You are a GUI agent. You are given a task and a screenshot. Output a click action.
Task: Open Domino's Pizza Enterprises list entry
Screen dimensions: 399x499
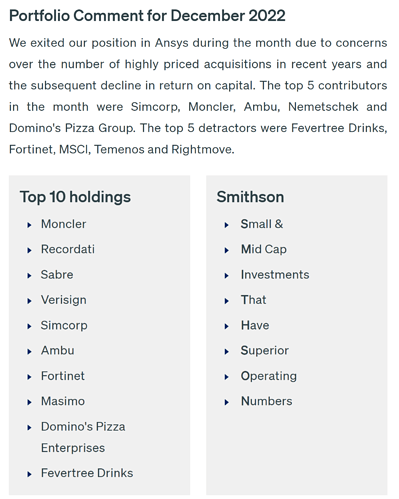click(x=83, y=437)
